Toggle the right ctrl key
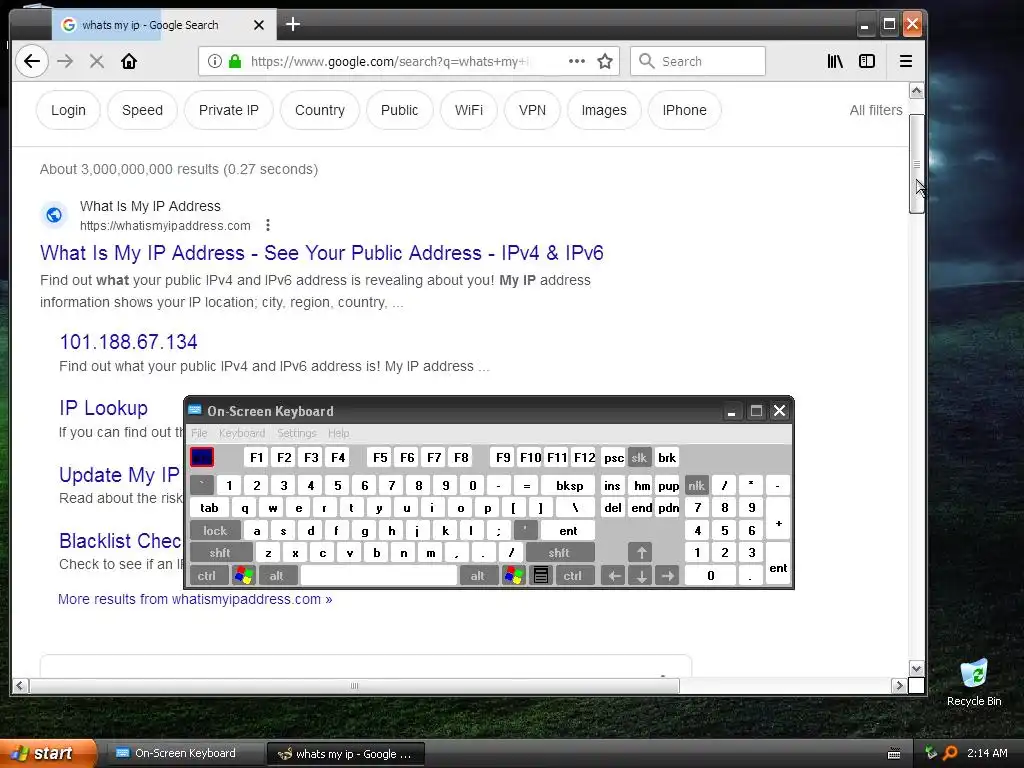Screen dimensions: 1024x768 (x=573, y=575)
